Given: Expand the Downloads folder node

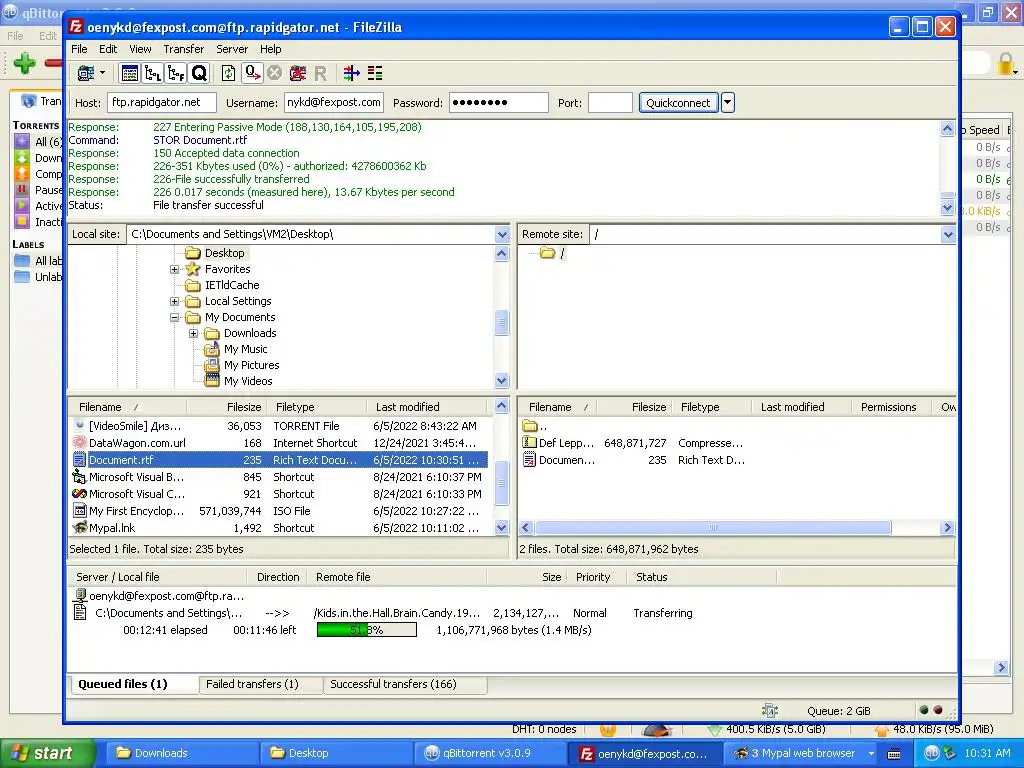Looking at the screenshot, I should click(193, 333).
